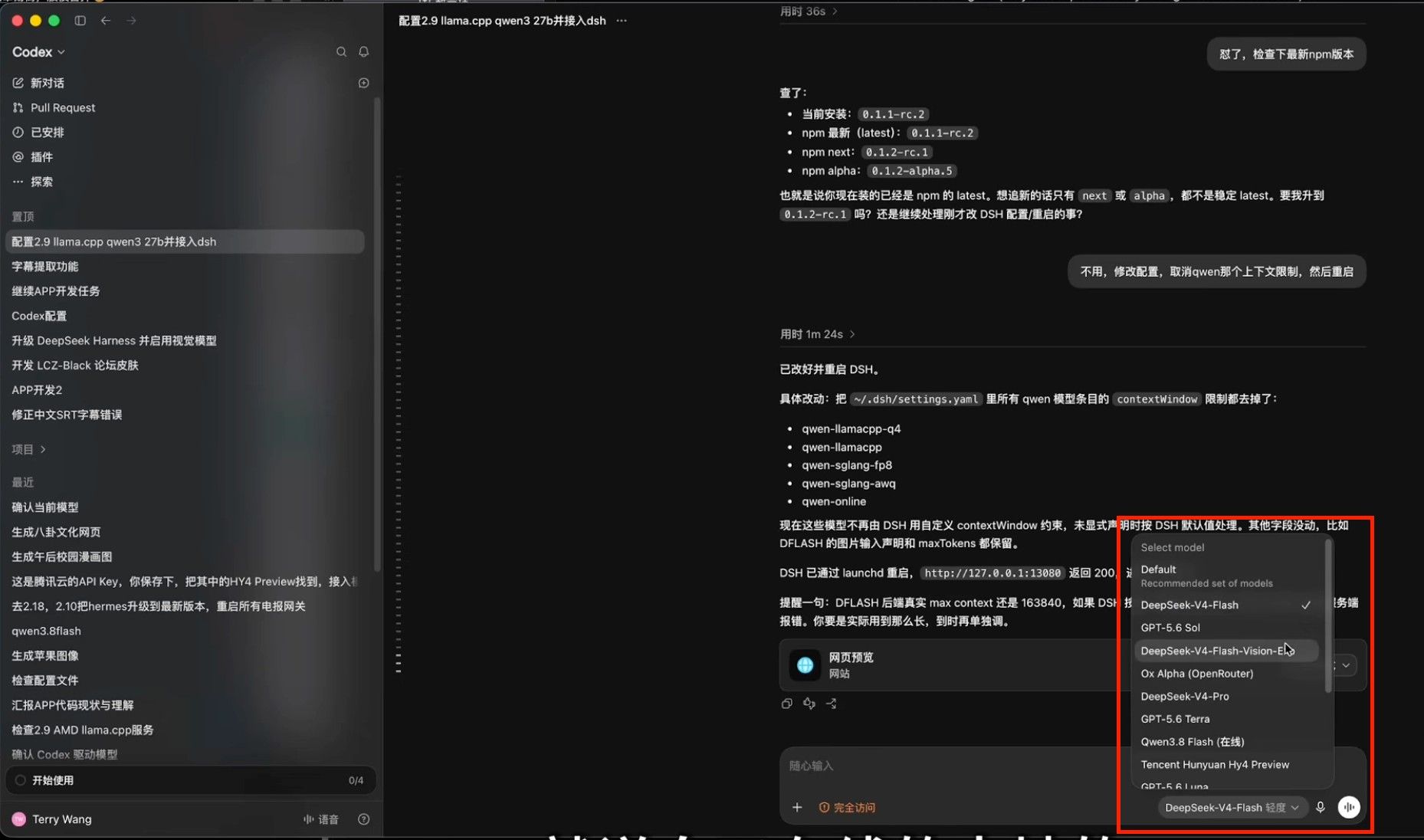The width and height of the screenshot is (1424, 840).
Task: Expand the 项目 section
Action: 29,449
